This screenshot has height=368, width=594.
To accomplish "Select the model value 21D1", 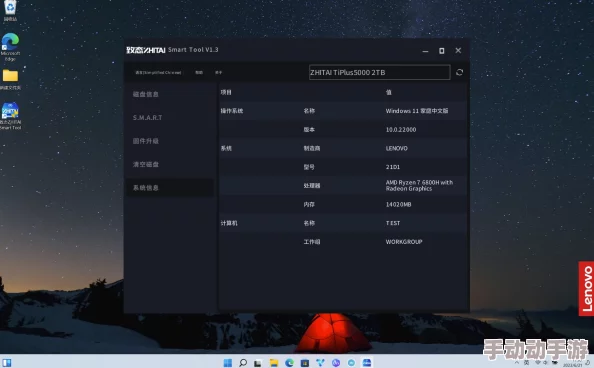I will pos(393,167).
